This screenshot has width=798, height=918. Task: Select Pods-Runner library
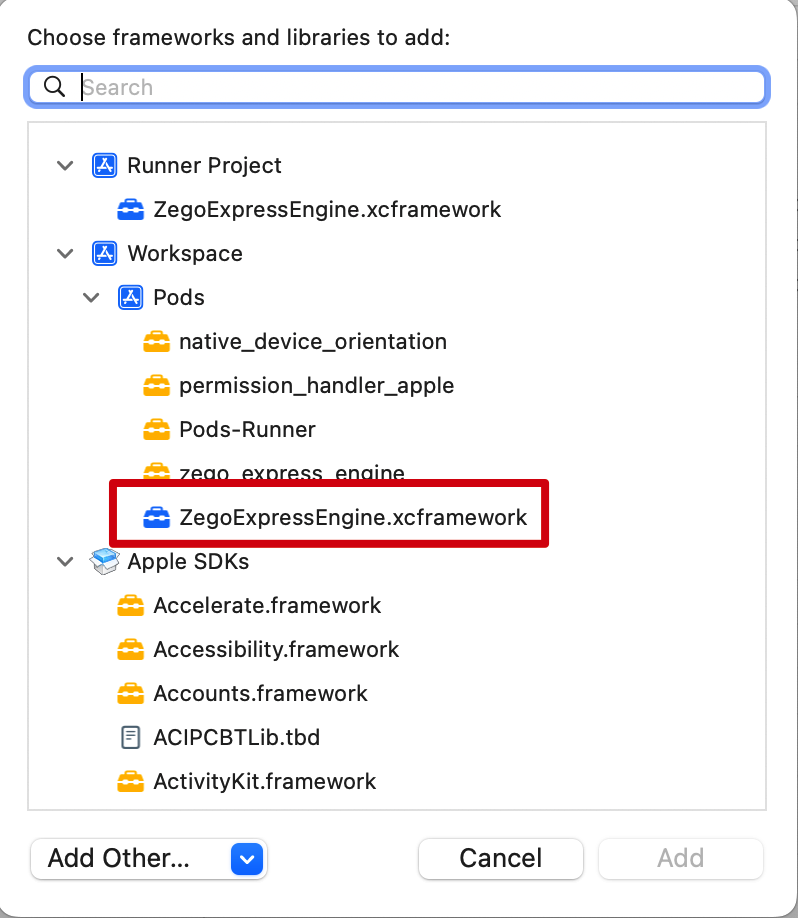[x=247, y=429]
